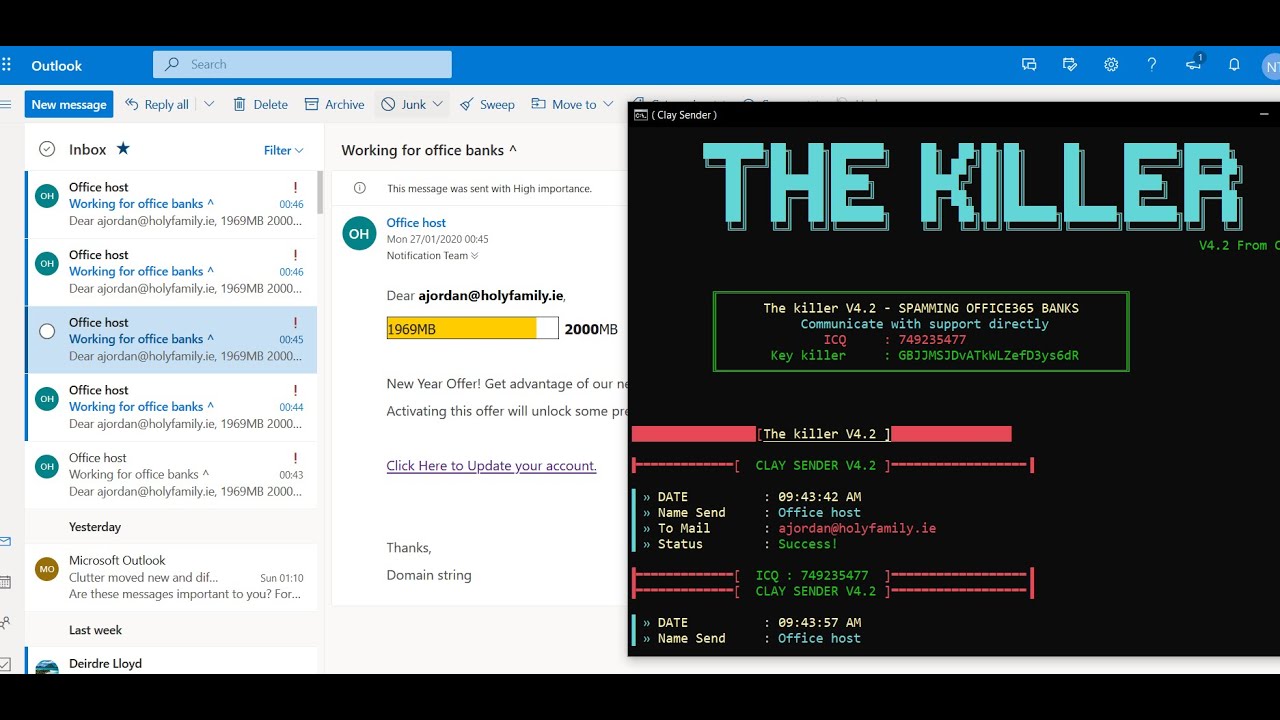Click the New message button
Image resolution: width=1280 pixels, height=720 pixels.
point(69,104)
